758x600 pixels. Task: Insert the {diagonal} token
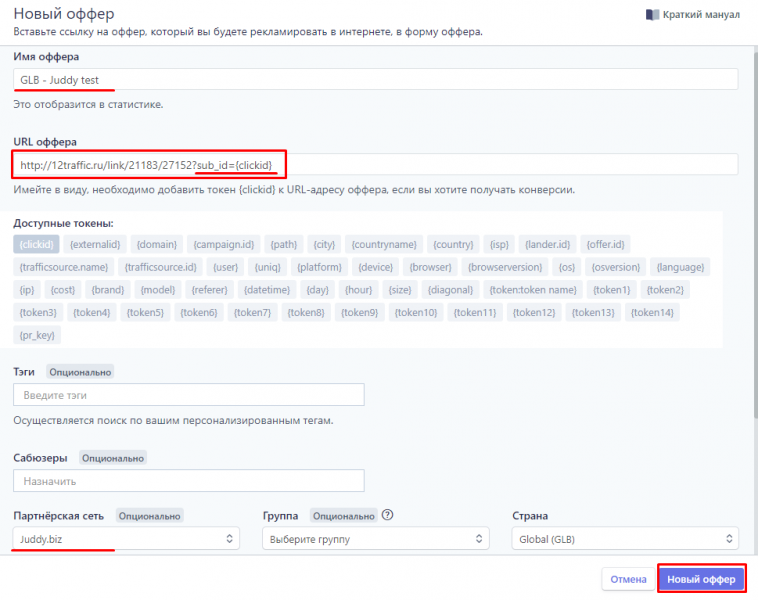tap(451, 290)
